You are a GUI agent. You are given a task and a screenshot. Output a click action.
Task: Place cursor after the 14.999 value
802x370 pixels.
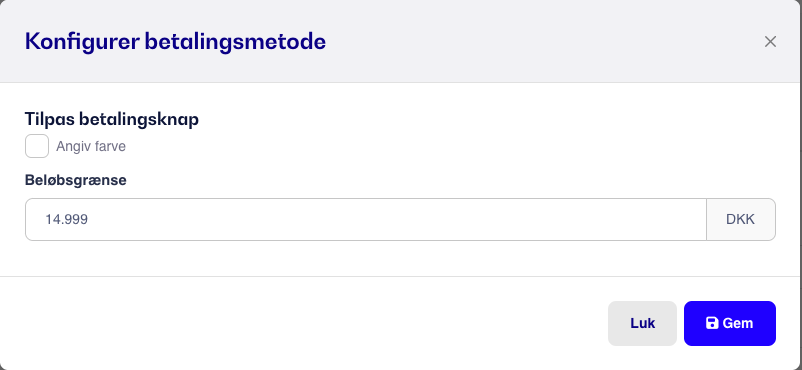pos(89,220)
